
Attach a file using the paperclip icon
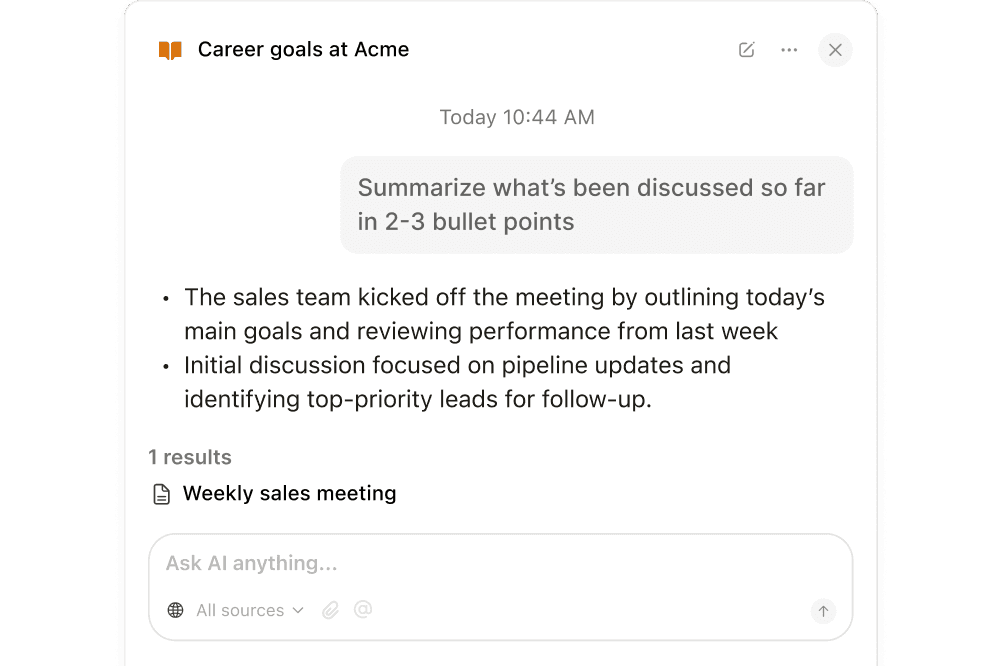coord(331,609)
